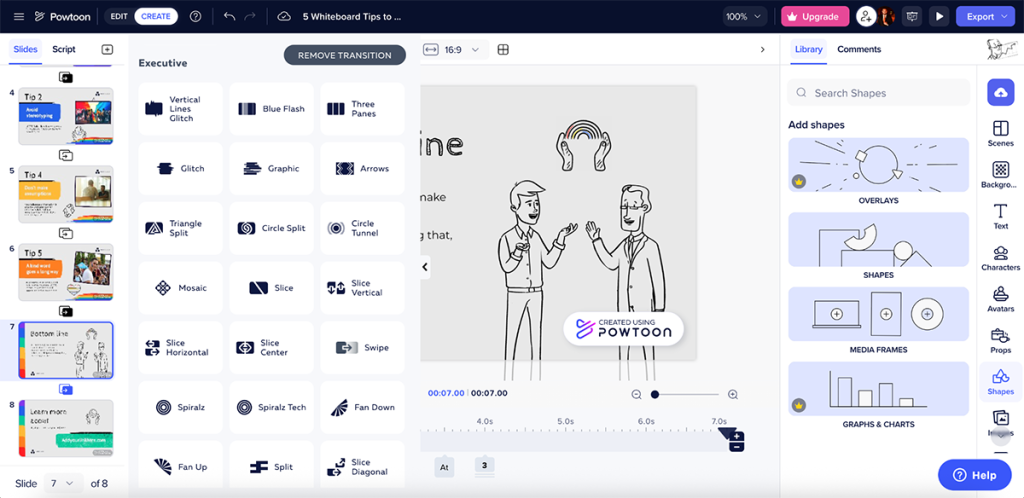This screenshot has height=498, width=1024.
Task: Open the Props library
Action: [x=1000, y=341]
